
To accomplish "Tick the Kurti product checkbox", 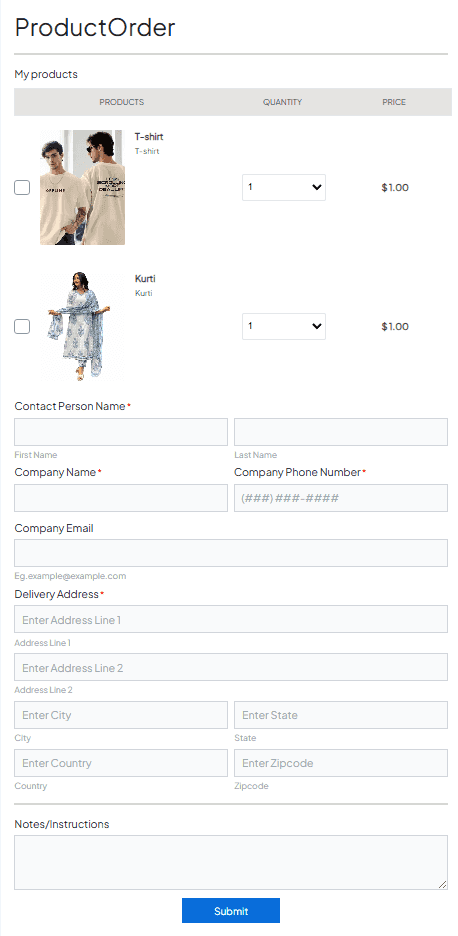I will point(22,327).
